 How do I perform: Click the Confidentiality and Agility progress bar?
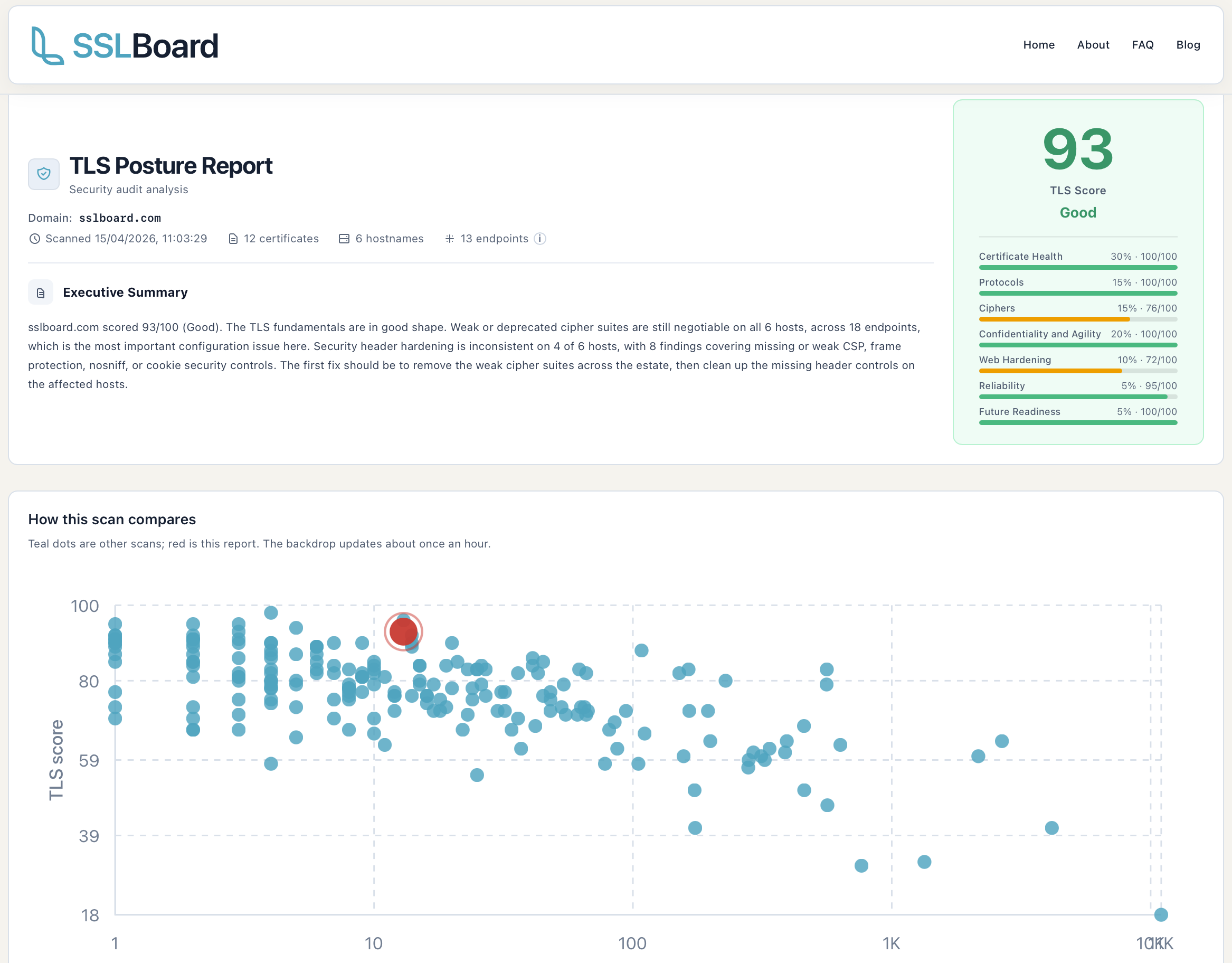[1077, 345]
